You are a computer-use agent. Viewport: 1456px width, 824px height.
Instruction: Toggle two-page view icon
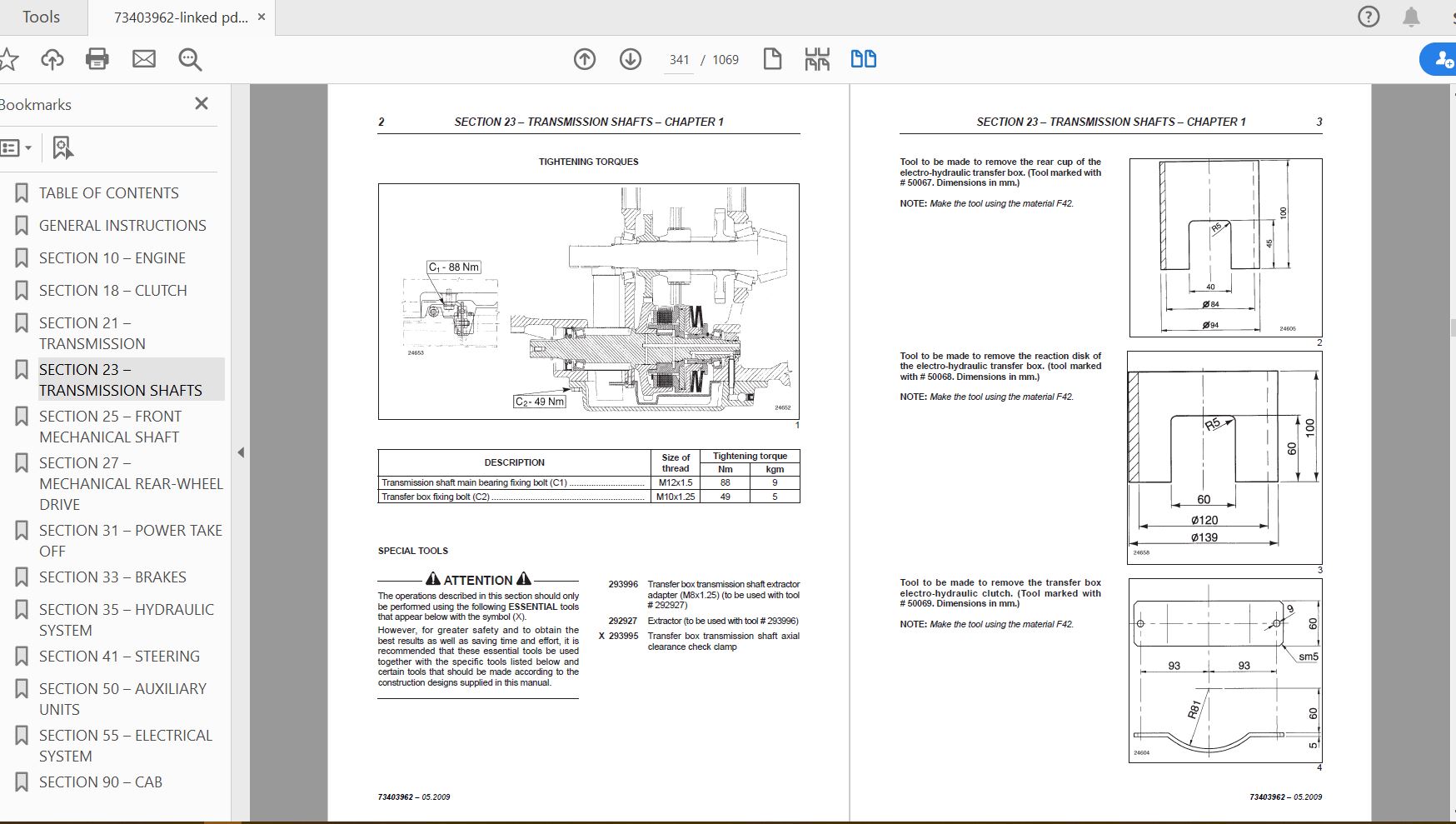(864, 59)
